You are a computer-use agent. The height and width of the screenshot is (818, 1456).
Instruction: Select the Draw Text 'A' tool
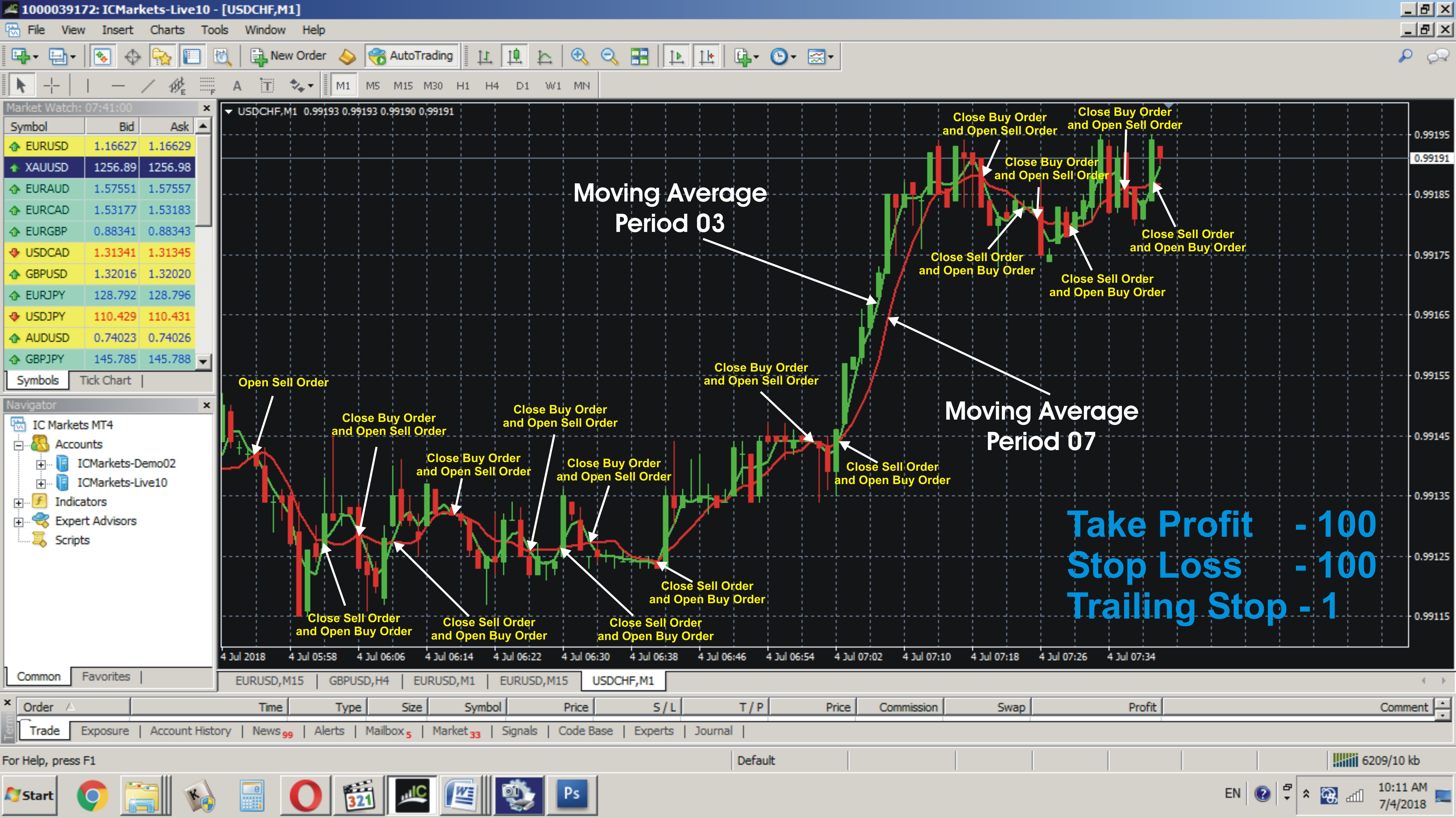tap(237, 86)
